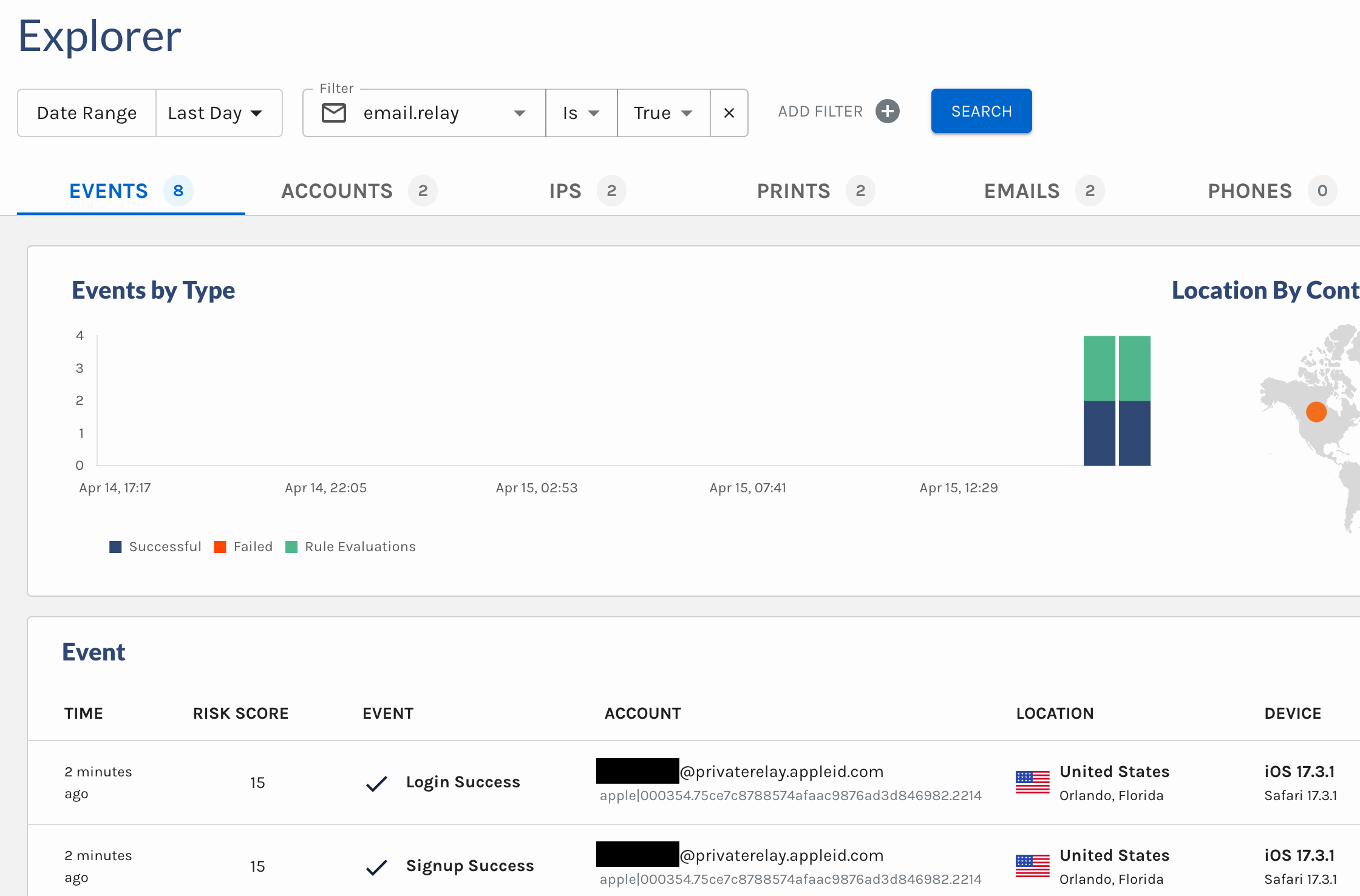Screen dimensions: 1360x896
Task: Click Orlando, Florida in Signup Success row
Action: (1112, 880)
